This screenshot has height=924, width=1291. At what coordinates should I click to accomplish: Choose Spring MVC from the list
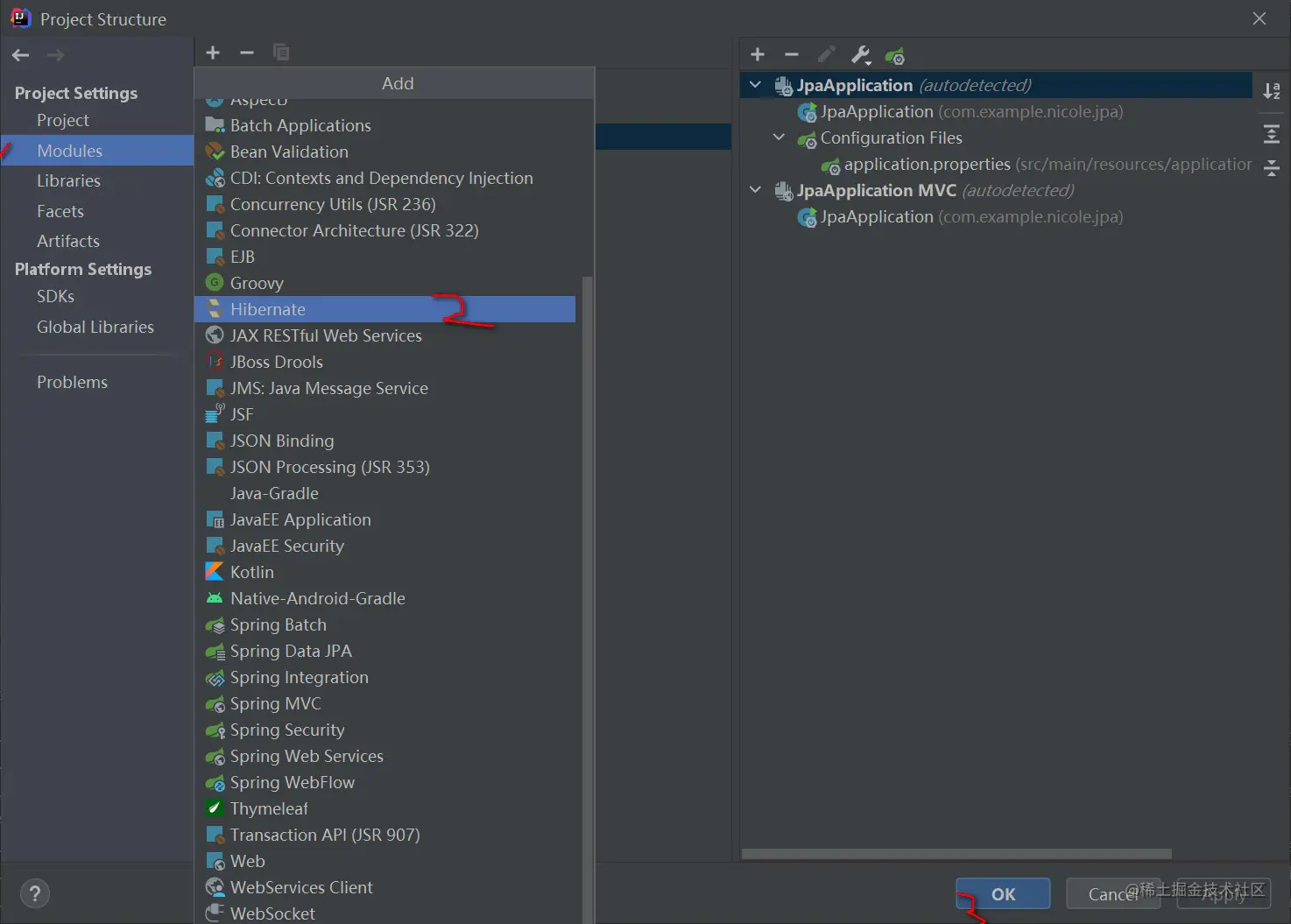(x=384, y=703)
